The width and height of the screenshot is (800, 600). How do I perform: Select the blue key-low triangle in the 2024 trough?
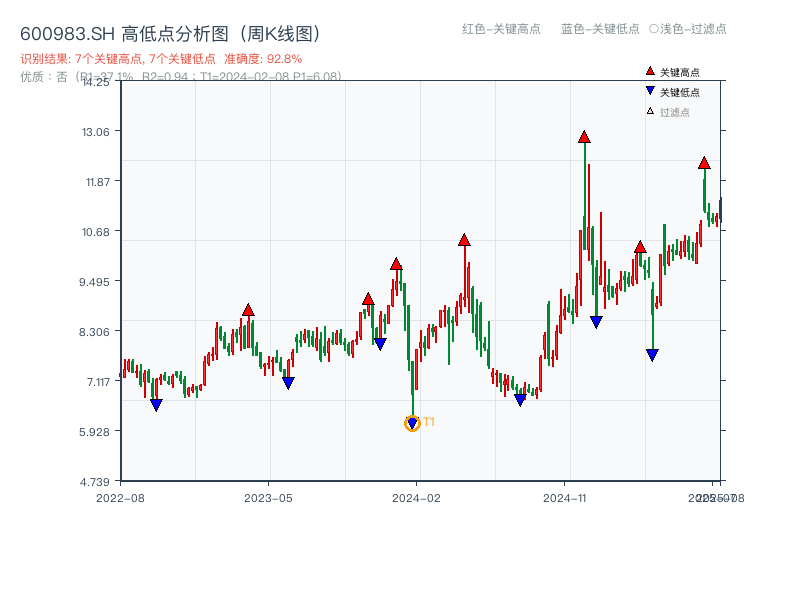coord(520,400)
